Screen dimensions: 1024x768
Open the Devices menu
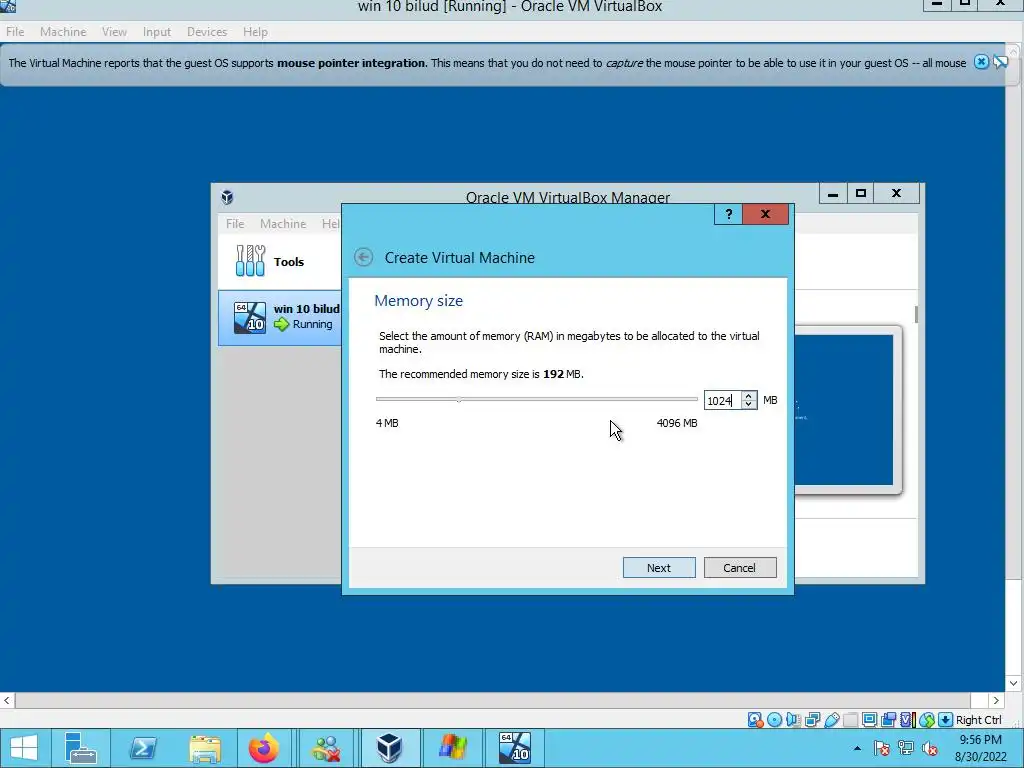207,31
